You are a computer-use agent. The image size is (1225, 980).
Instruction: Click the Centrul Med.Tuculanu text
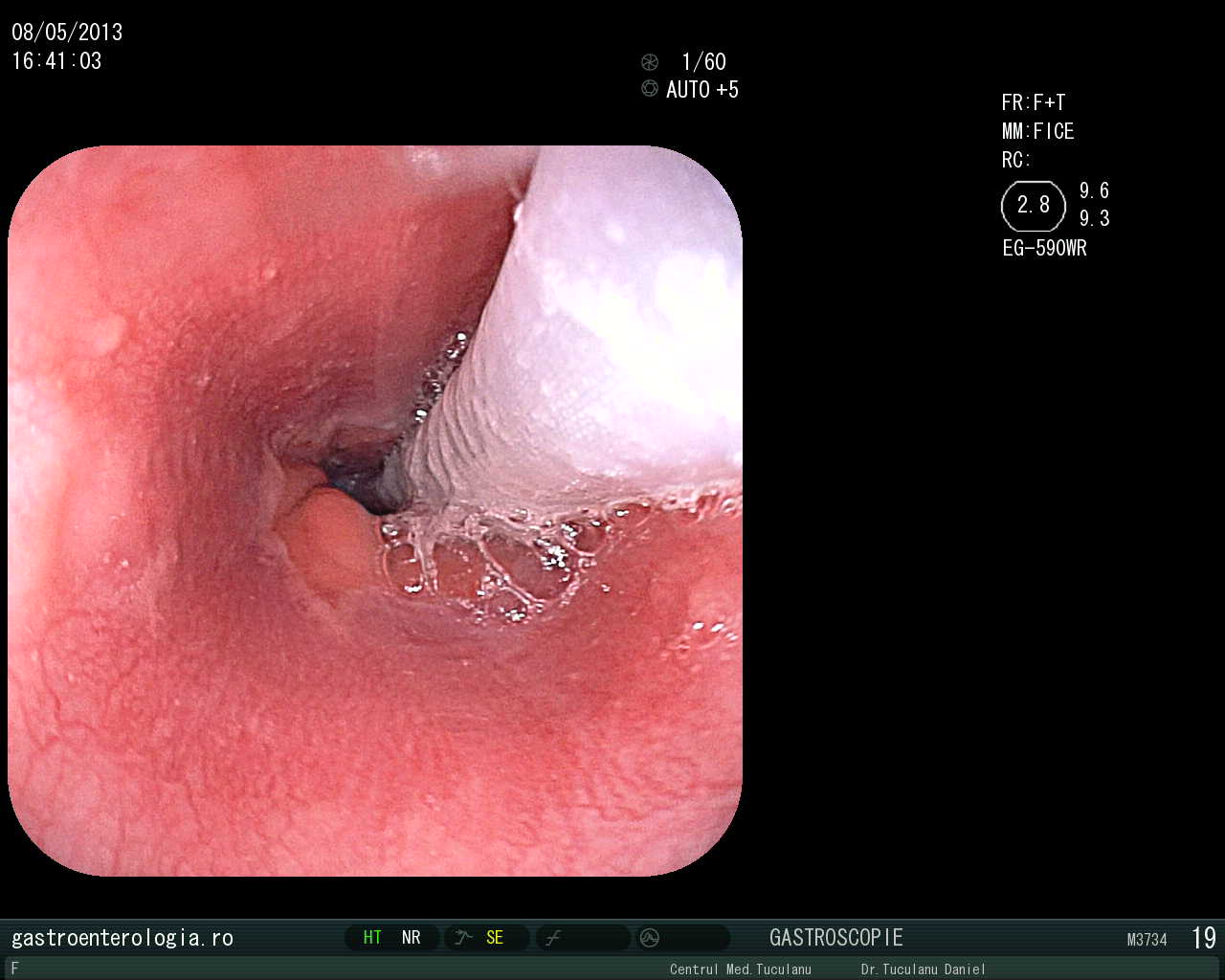741,969
